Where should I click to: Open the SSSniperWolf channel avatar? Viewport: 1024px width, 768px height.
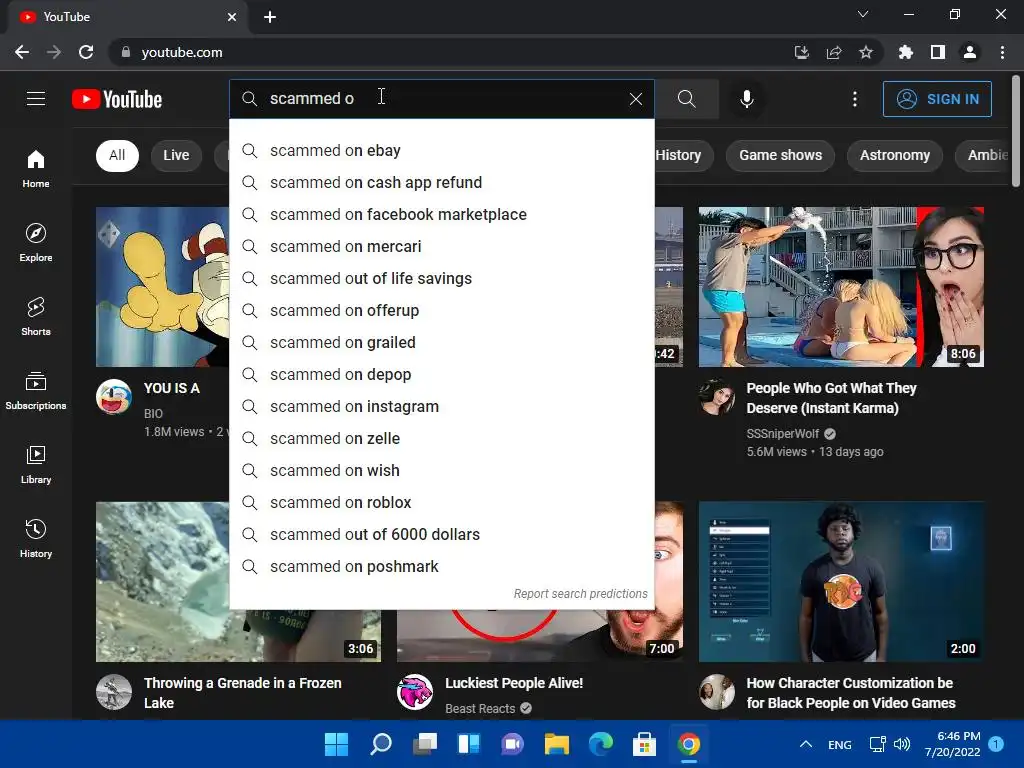tap(716, 396)
